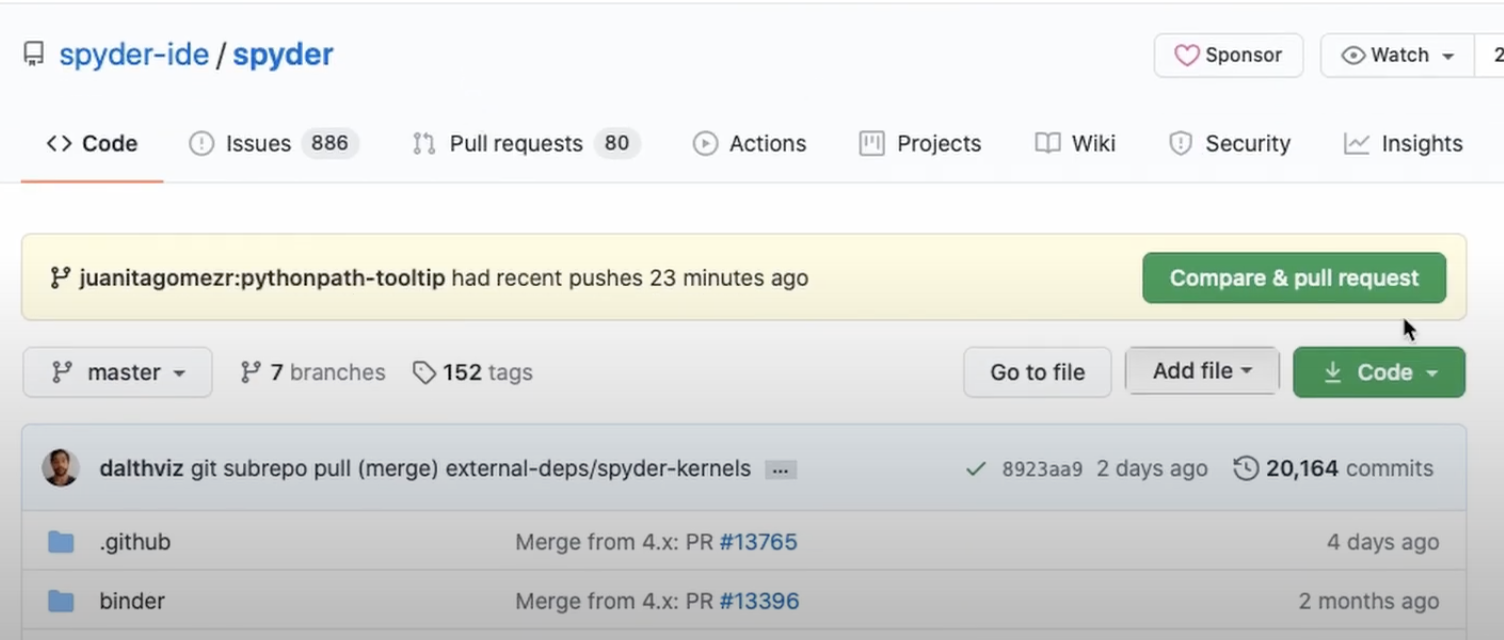Click dalthviz's avatar thumbnail

click(x=61, y=468)
